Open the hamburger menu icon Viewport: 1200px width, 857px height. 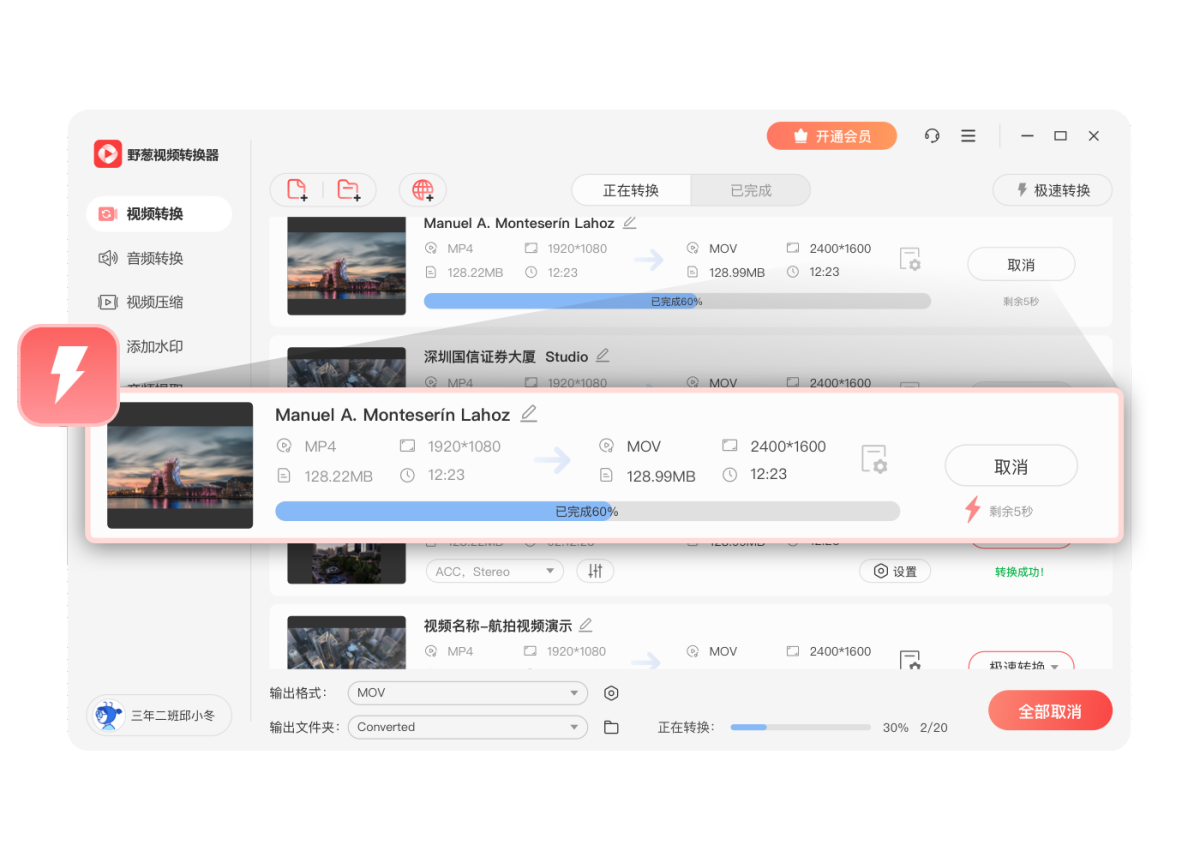(968, 136)
